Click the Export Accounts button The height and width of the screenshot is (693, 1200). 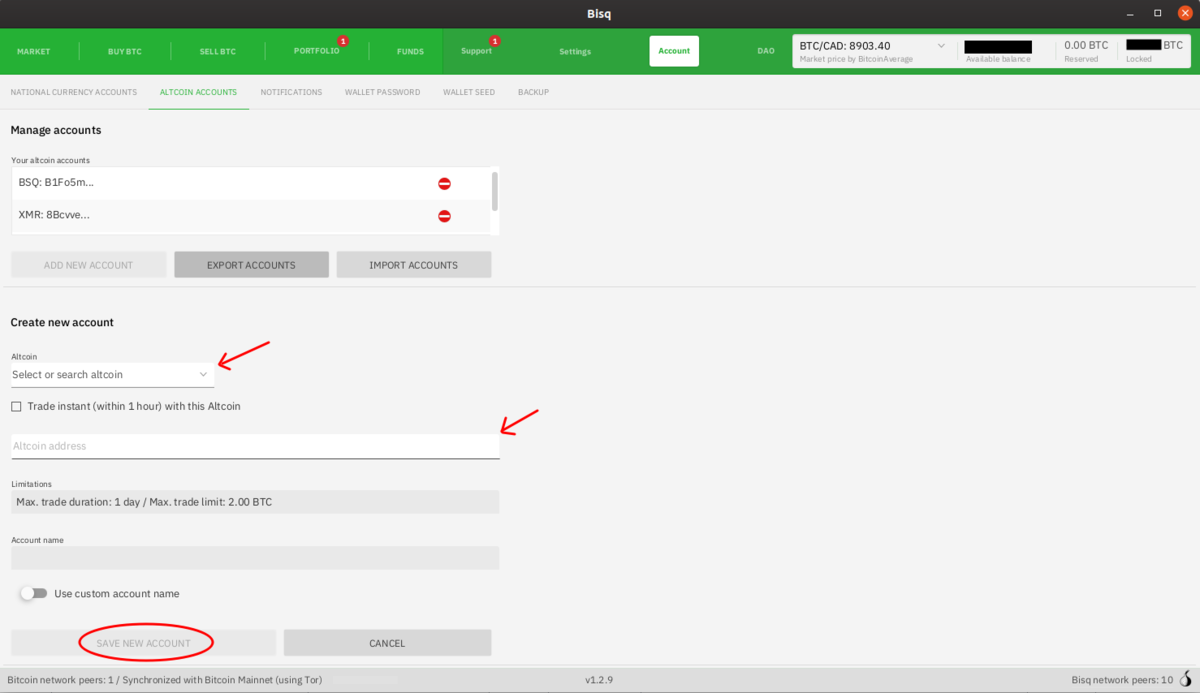click(x=251, y=265)
